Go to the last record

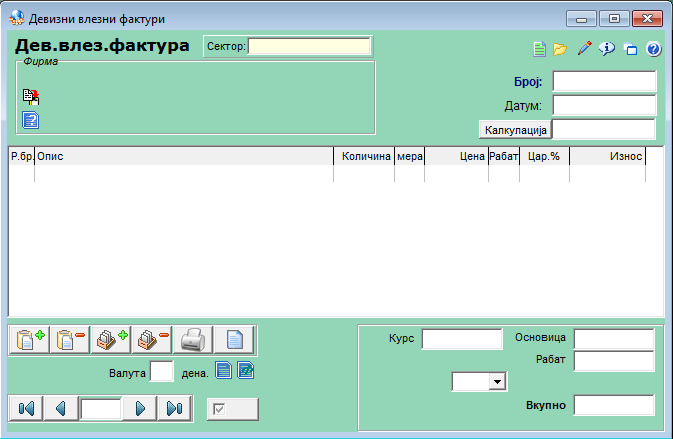[175, 409]
